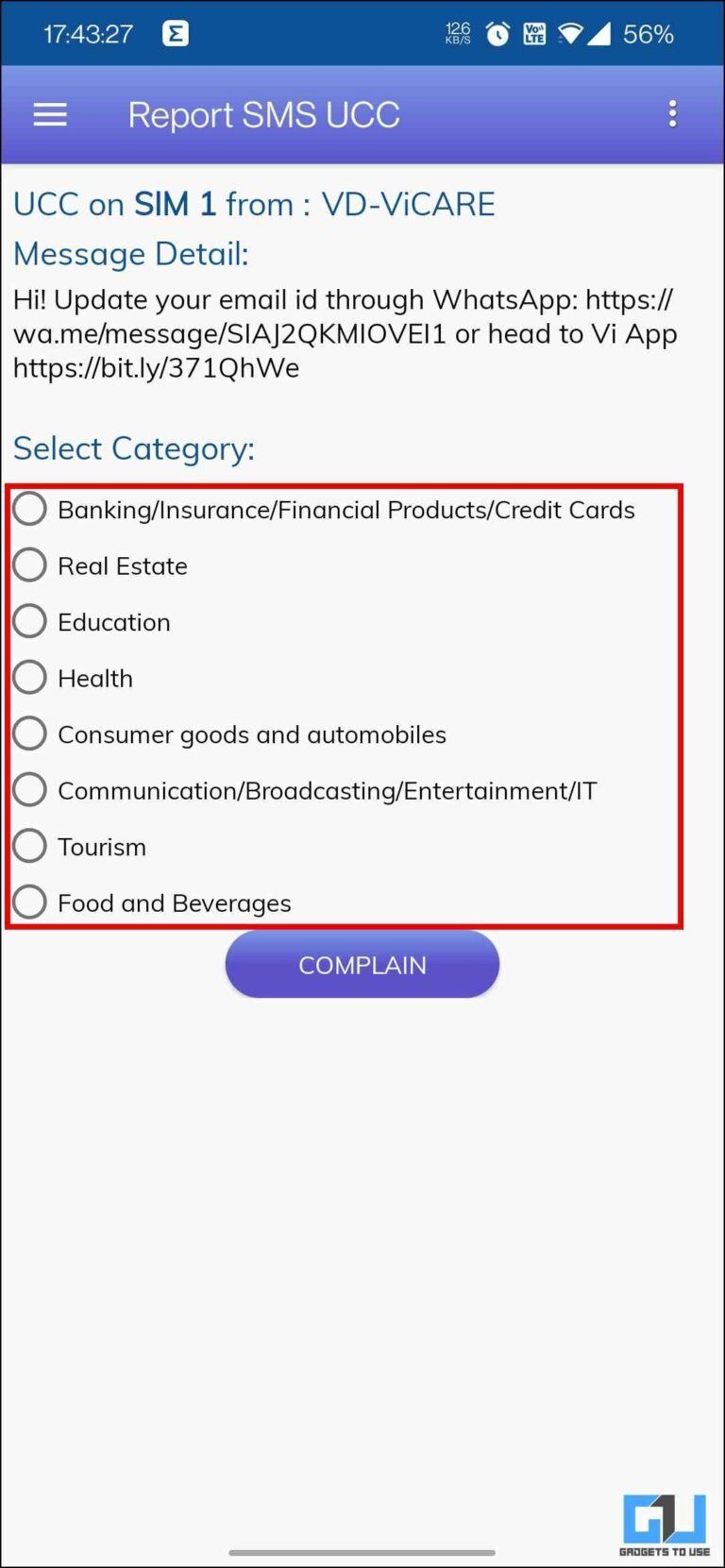The width and height of the screenshot is (725, 1568).
Task: Select the Education category
Action: pyautogui.click(x=29, y=620)
